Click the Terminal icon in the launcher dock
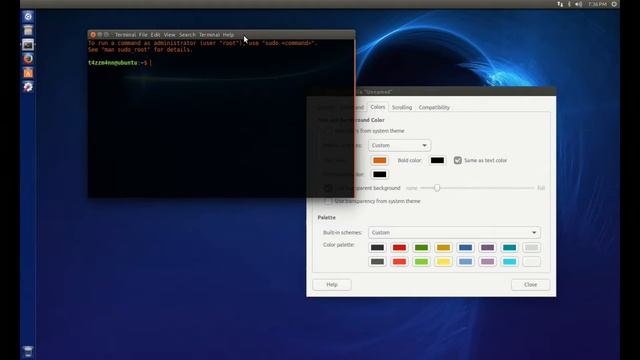The image size is (640, 360). pos(28,45)
